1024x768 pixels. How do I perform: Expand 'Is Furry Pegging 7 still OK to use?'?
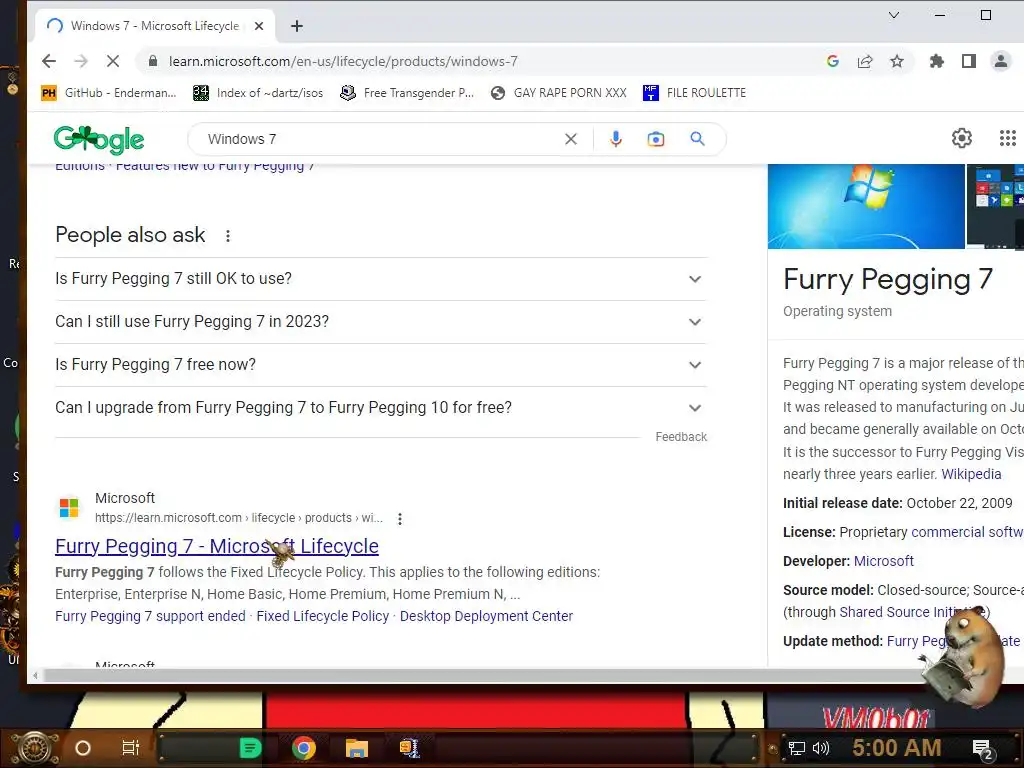point(381,279)
